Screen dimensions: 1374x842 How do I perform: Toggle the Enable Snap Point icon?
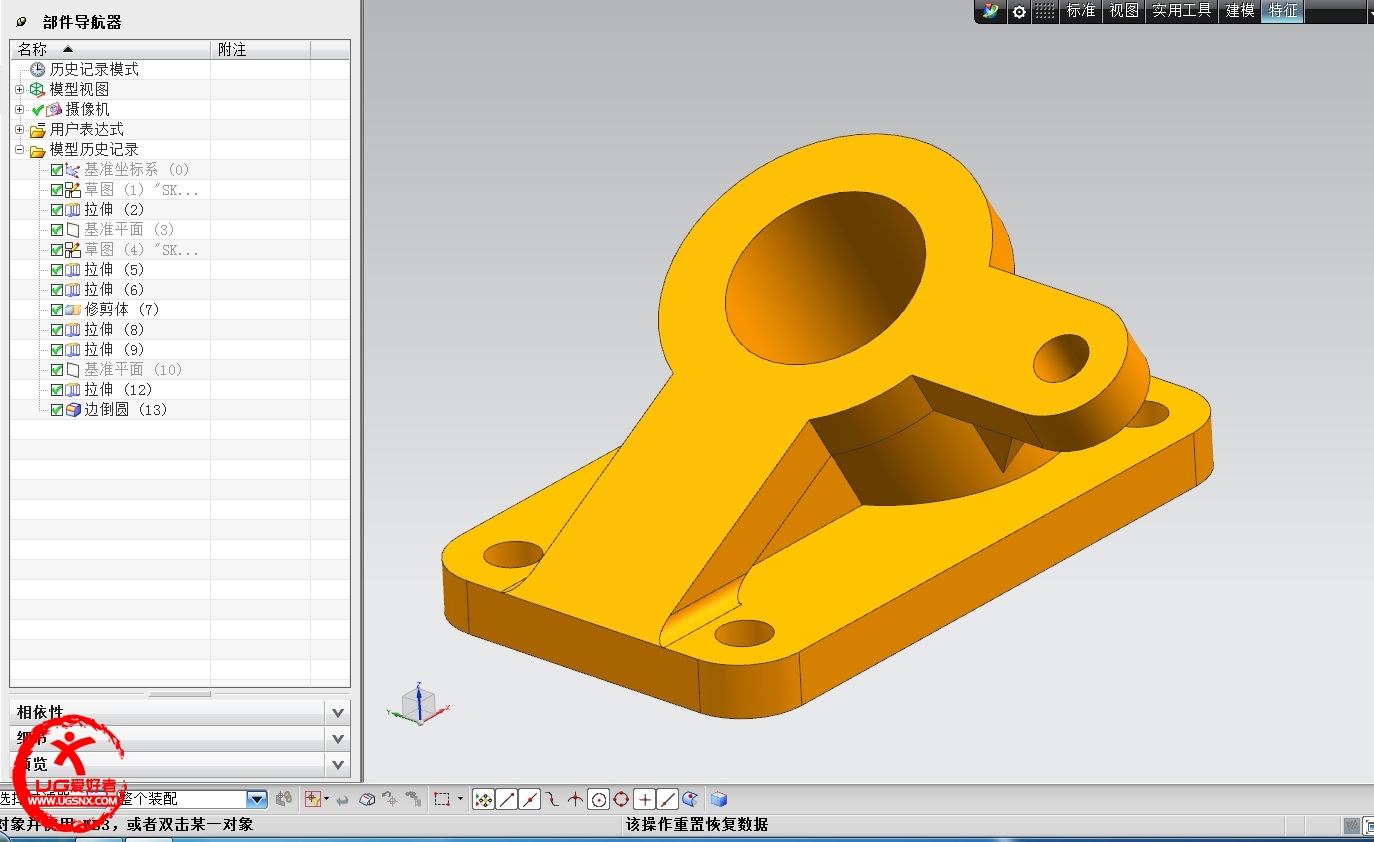pos(483,799)
